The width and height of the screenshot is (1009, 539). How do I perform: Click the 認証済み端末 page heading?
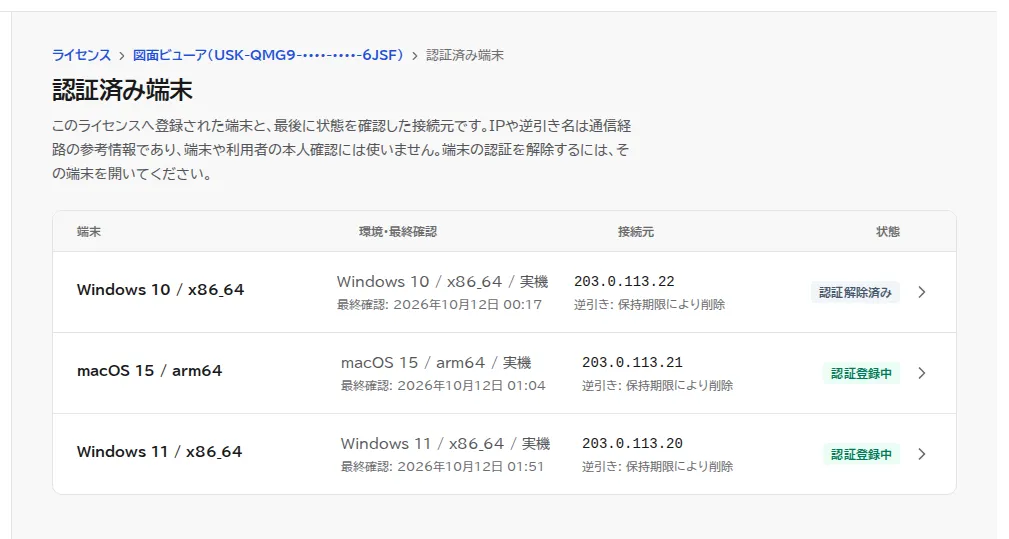122,91
